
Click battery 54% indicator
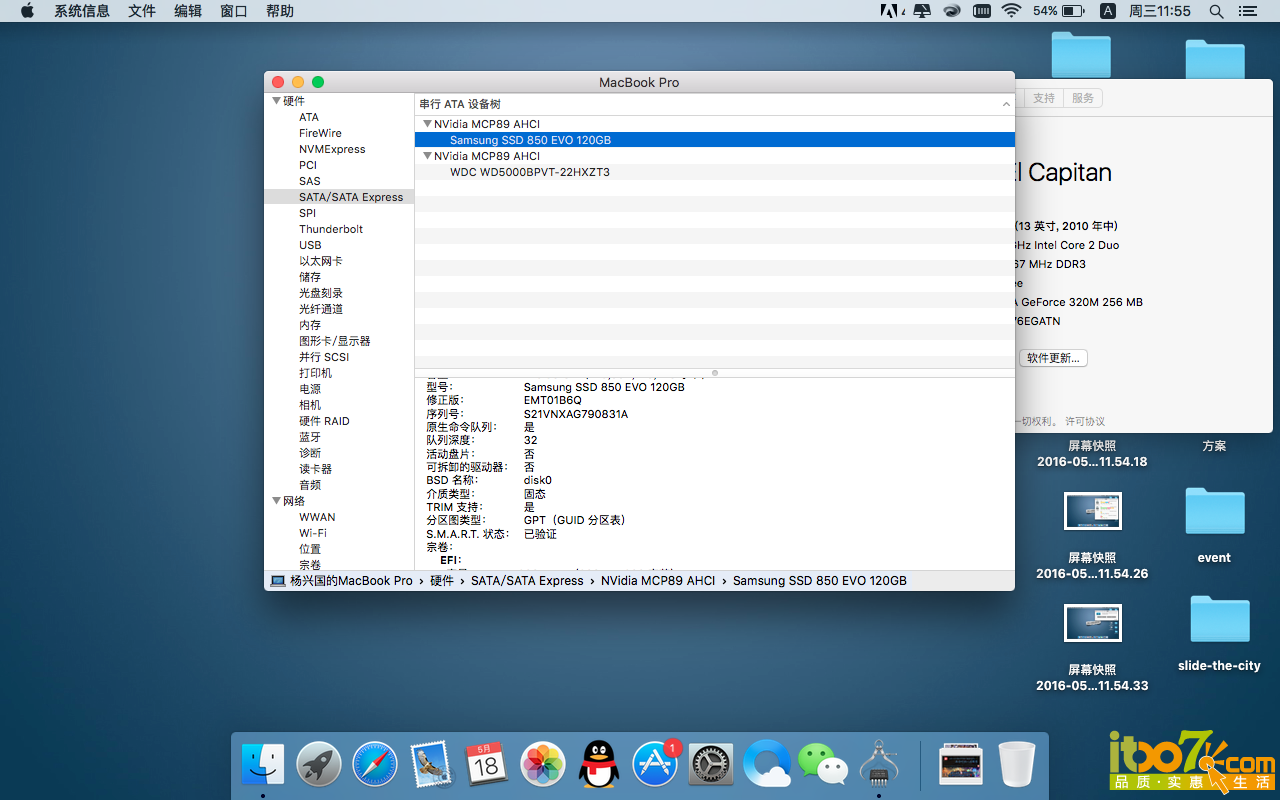pos(1059,11)
